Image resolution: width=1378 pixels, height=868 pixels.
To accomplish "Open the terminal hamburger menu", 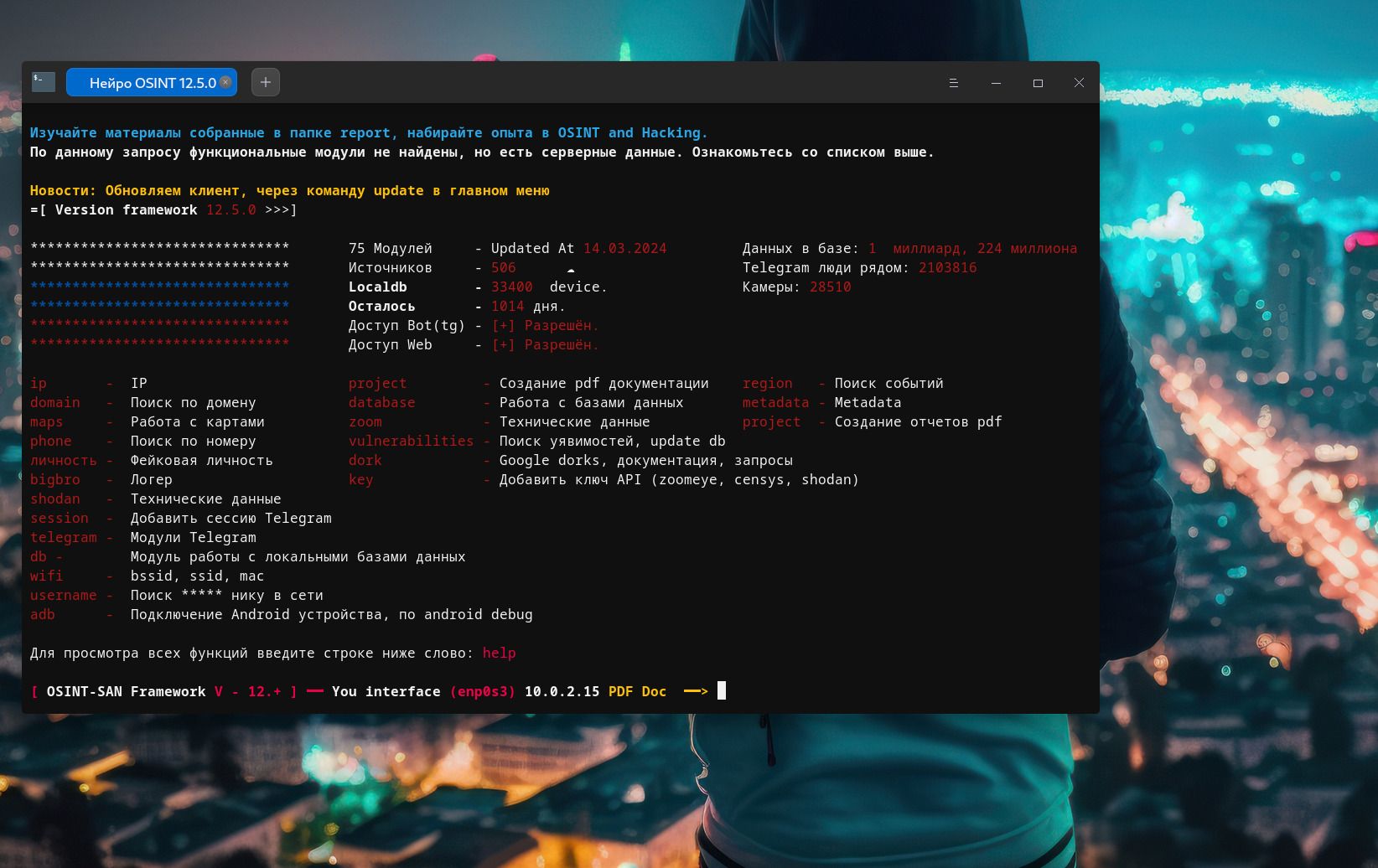I will coord(953,83).
